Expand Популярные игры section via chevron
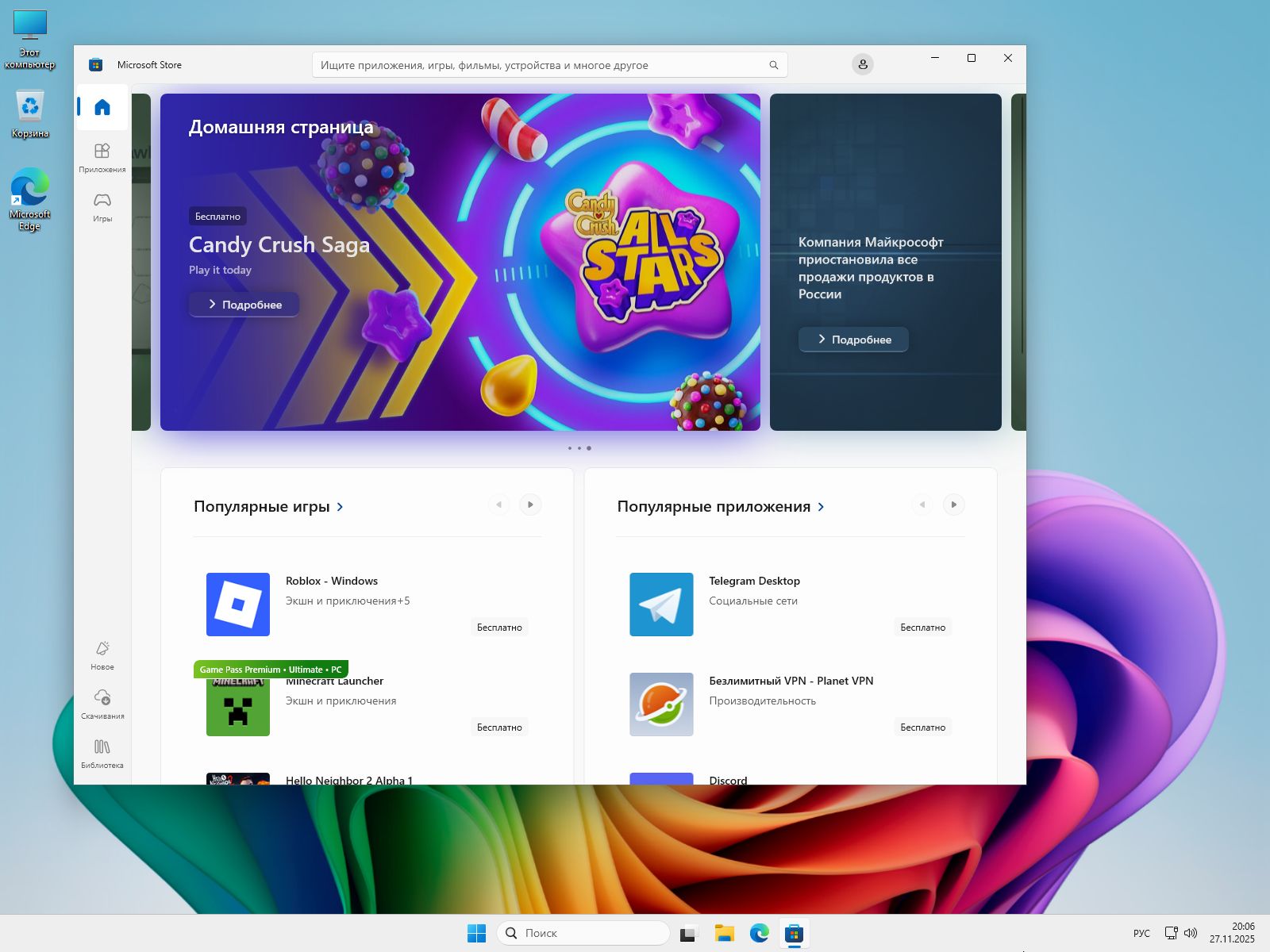The height and width of the screenshot is (952, 1270). (x=341, y=507)
